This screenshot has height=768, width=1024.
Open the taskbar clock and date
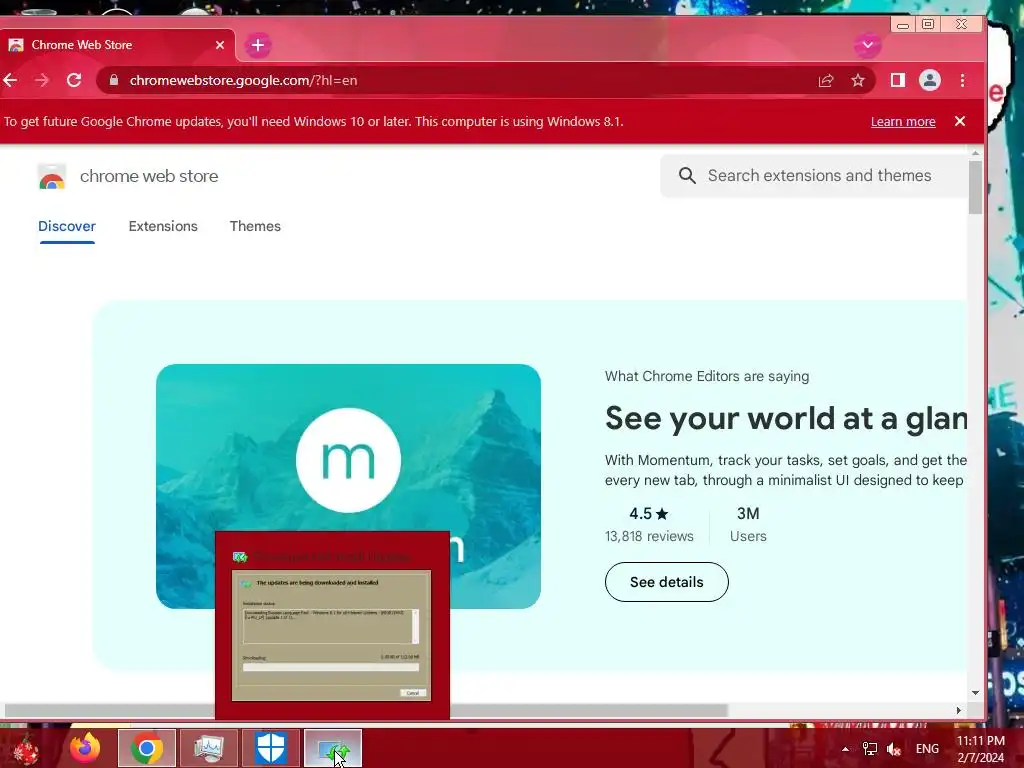[981, 749]
